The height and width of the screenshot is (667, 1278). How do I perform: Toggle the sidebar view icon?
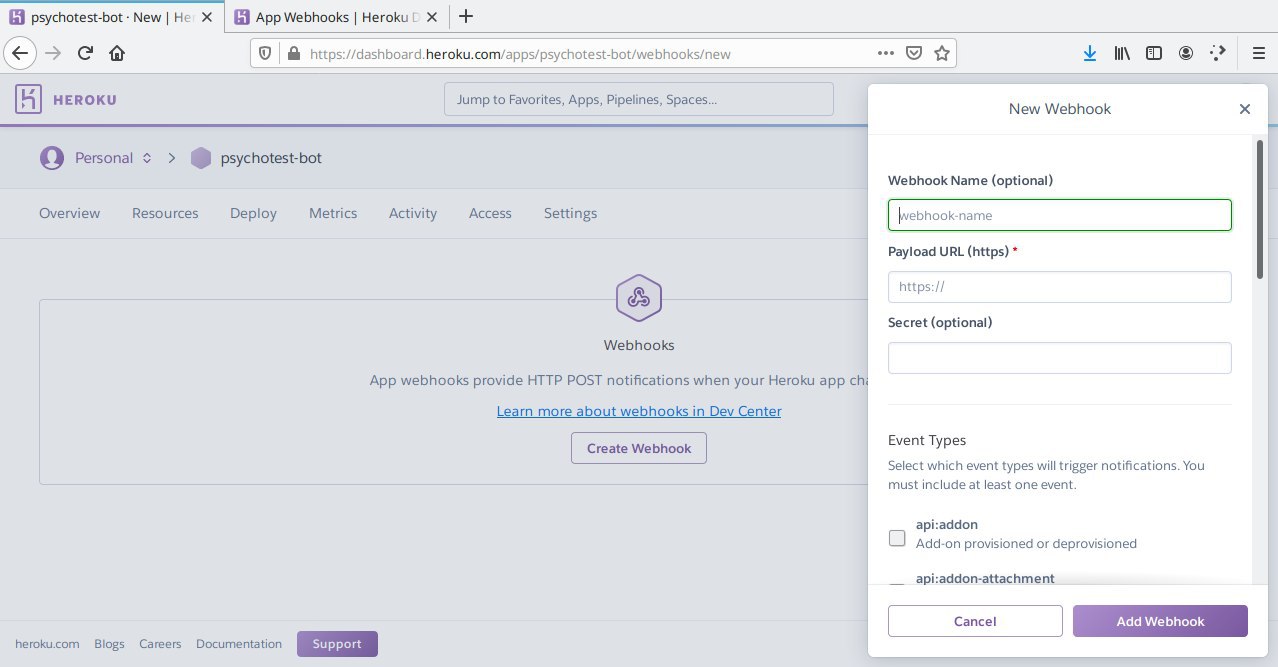1154,54
